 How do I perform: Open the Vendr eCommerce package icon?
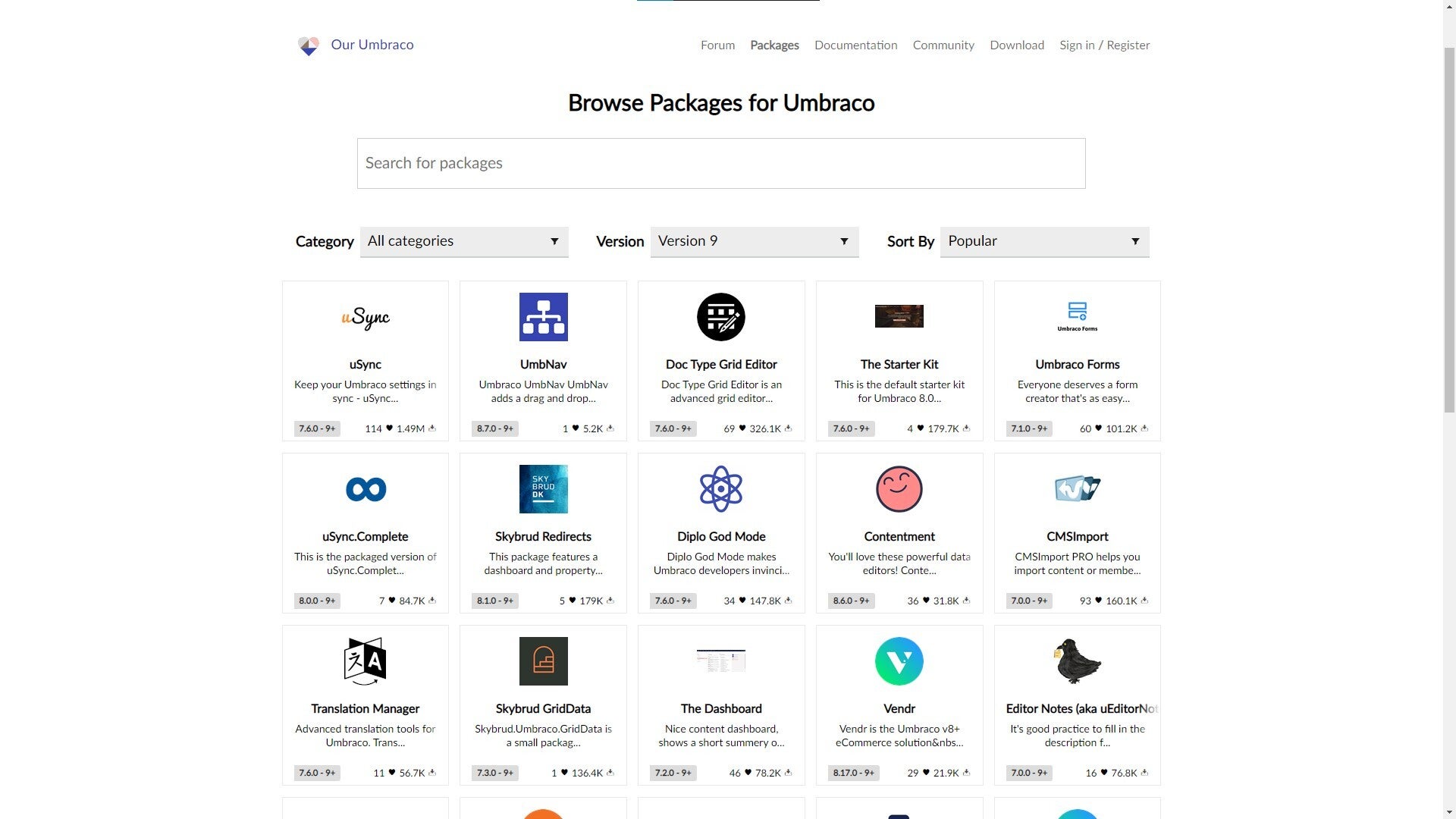(899, 661)
